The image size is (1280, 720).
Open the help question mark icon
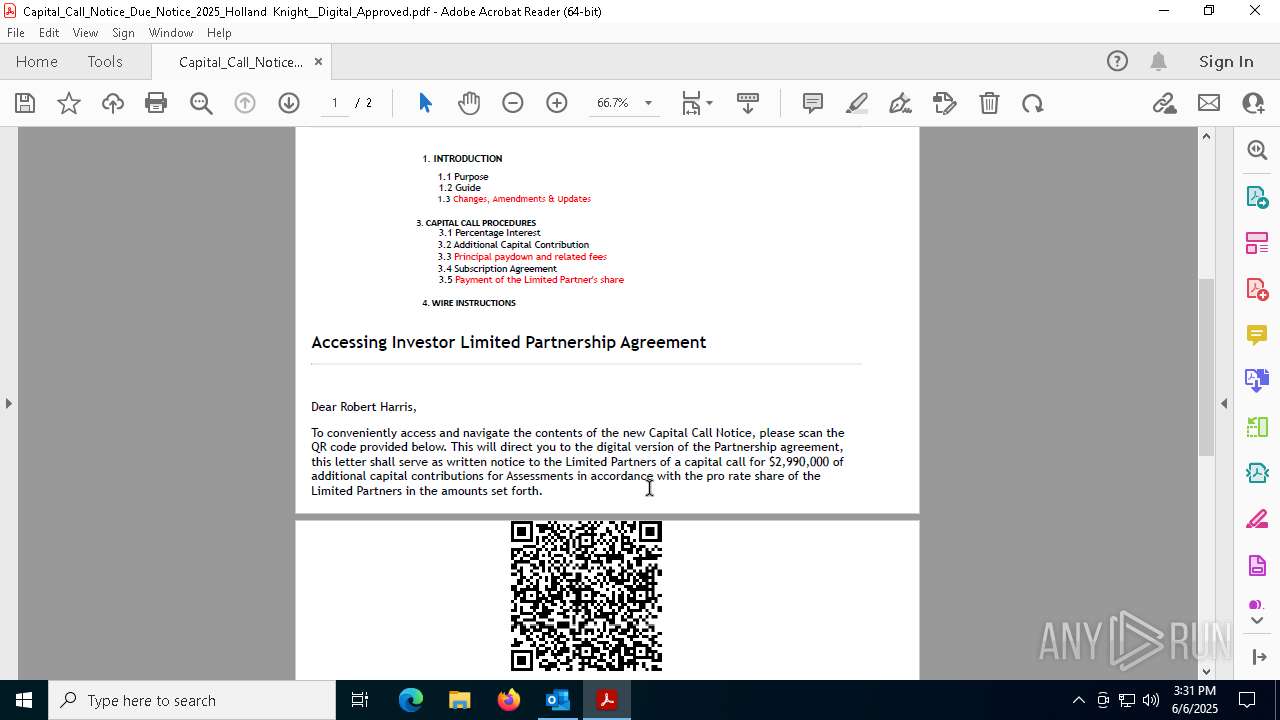[x=1117, y=62]
